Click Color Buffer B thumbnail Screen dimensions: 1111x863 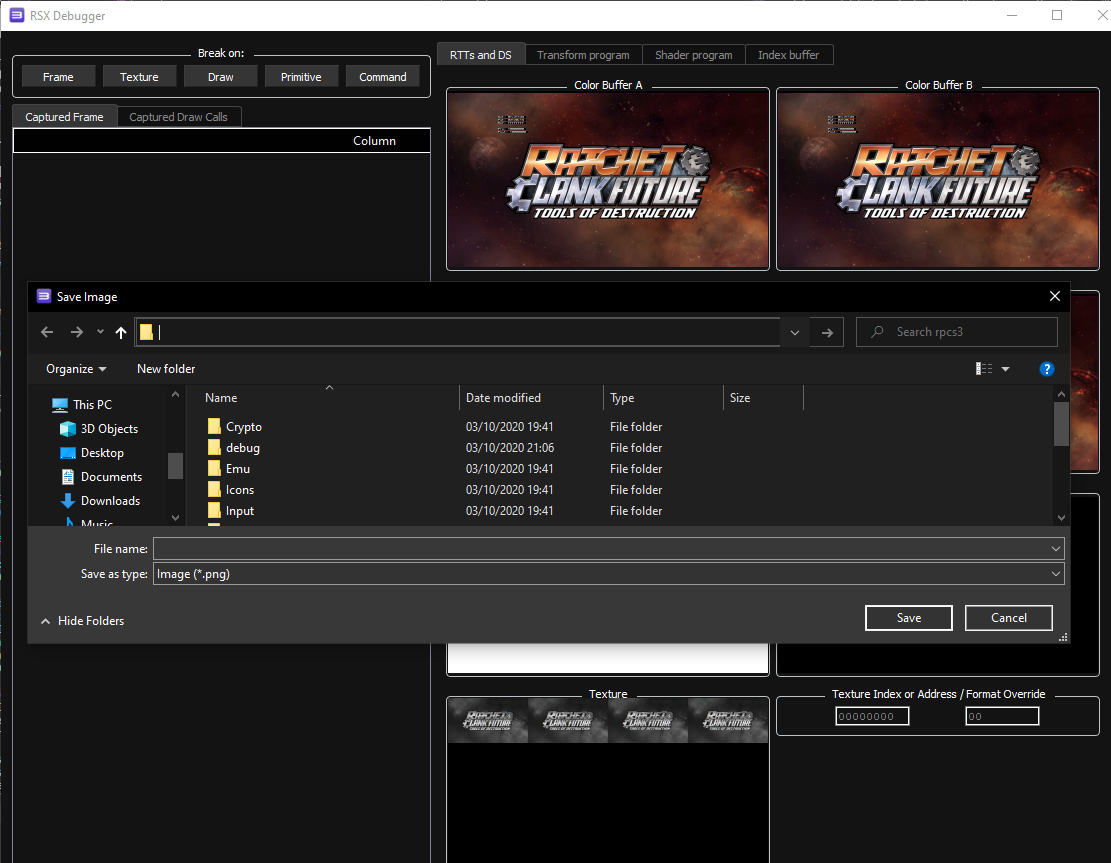(937, 180)
